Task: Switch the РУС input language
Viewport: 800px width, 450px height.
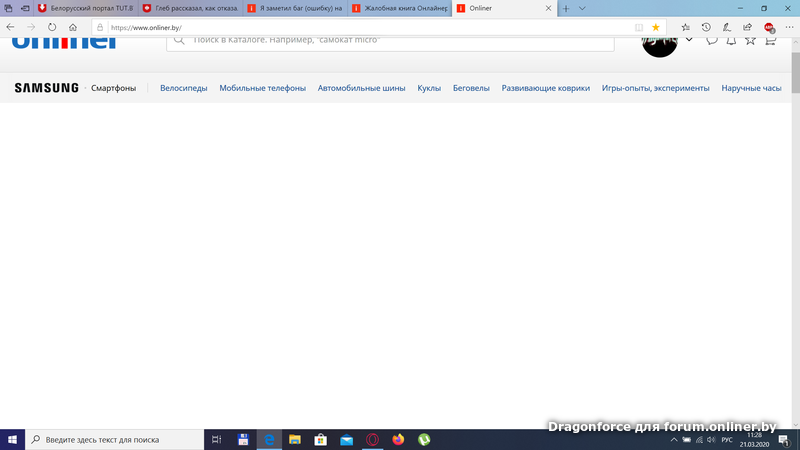Action: tap(727, 440)
